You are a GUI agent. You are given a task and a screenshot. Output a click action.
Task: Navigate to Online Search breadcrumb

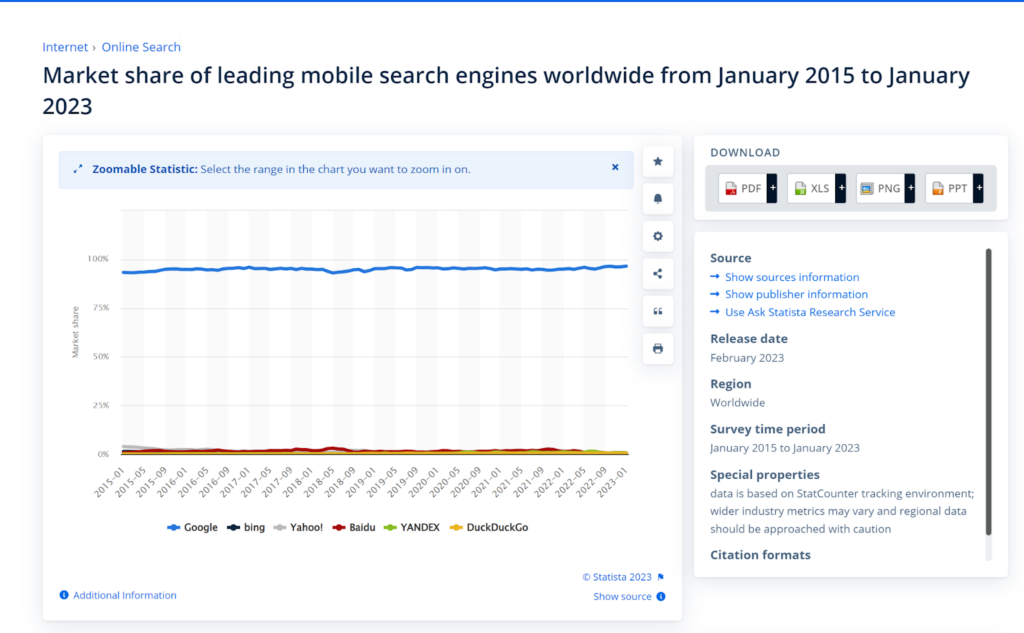pyautogui.click(x=141, y=46)
